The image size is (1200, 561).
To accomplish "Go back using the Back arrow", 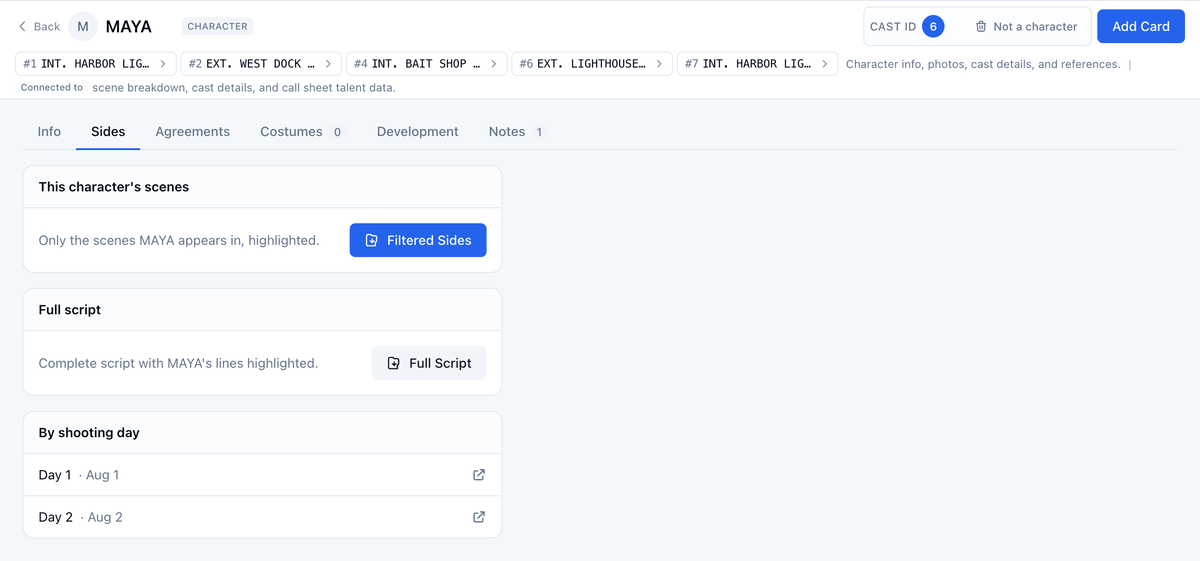I will click(39, 27).
